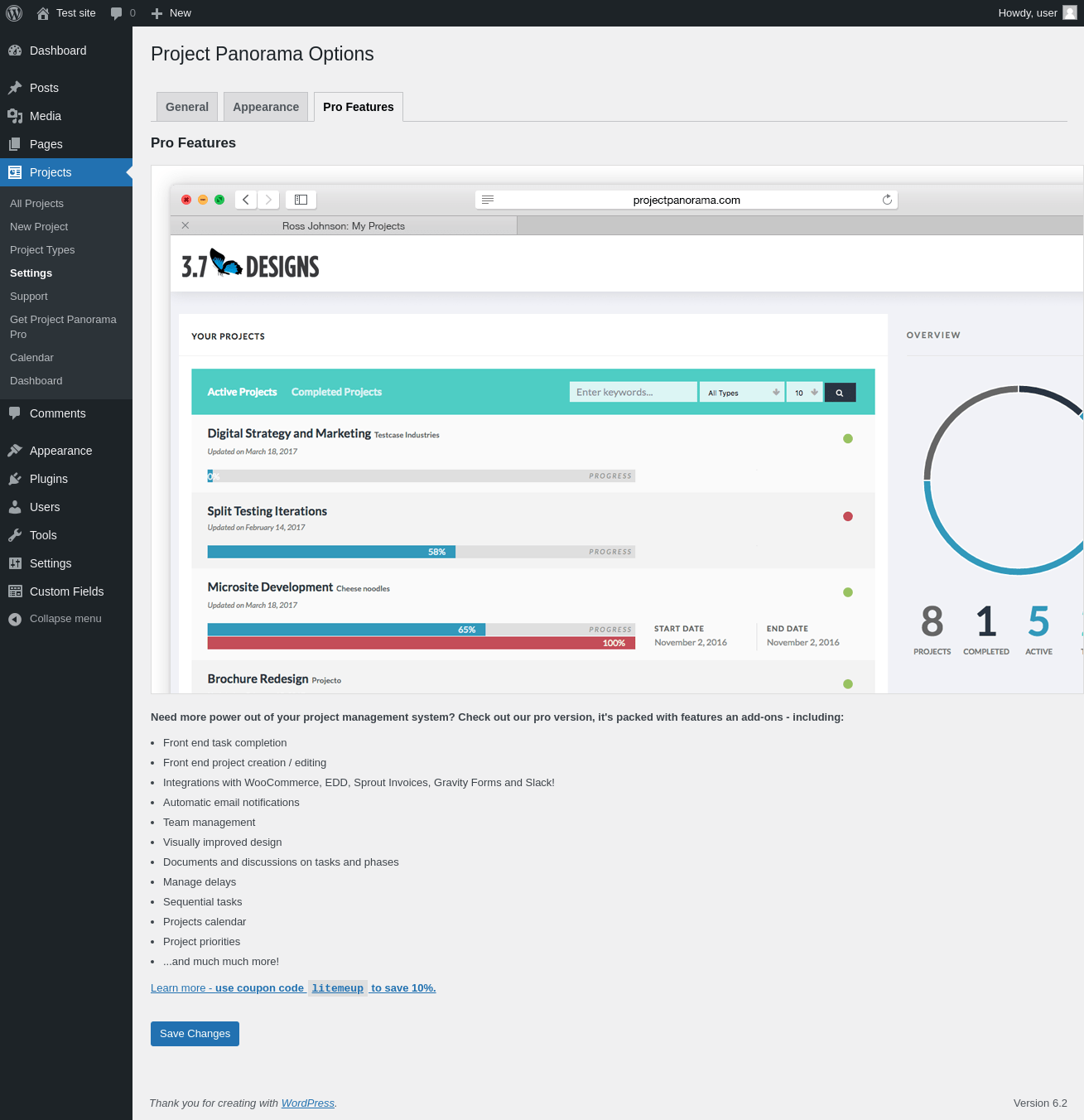Open Project Types submenu item

(42, 250)
